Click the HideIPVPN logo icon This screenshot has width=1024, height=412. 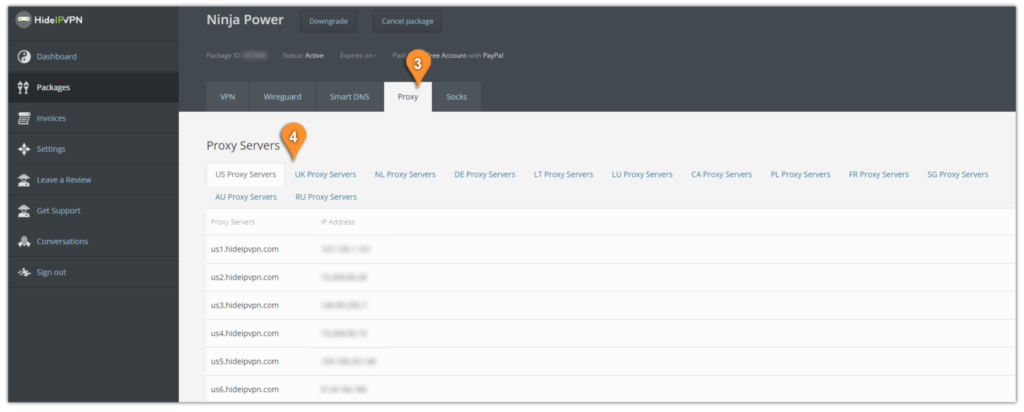[24, 20]
